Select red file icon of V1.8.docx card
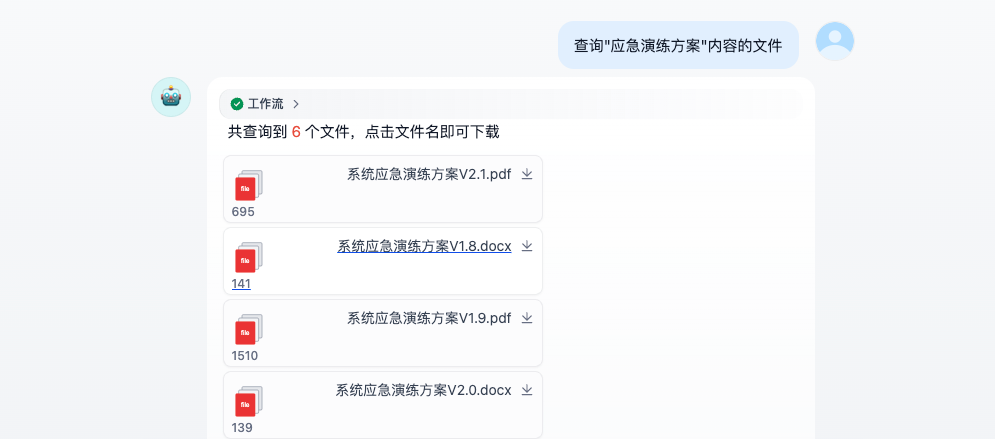995x439 pixels. [x=246, y=259]
